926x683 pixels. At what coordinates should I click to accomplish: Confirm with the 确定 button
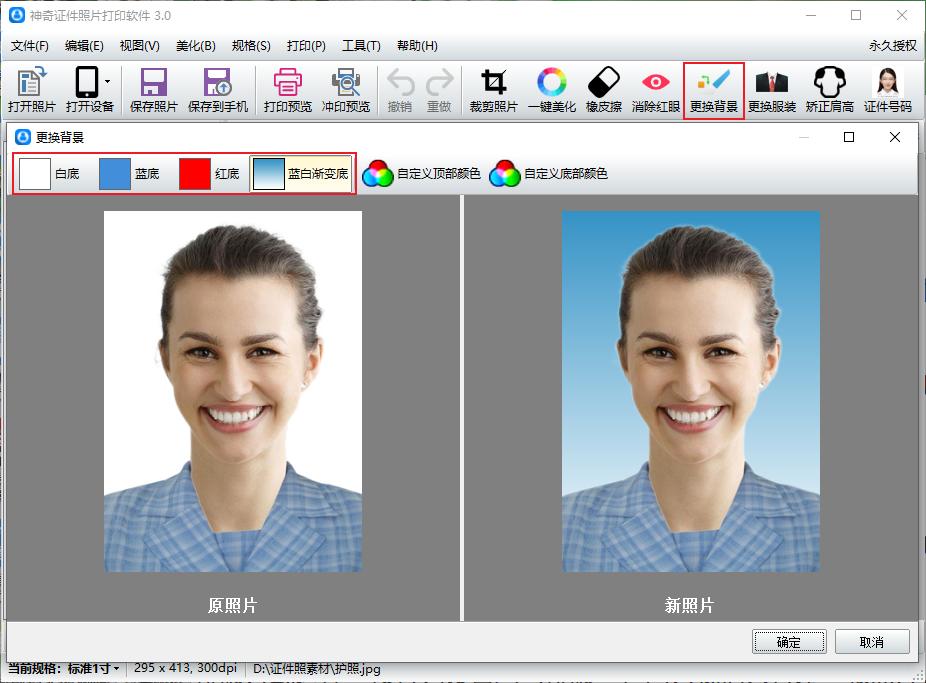tap(789, 642)
